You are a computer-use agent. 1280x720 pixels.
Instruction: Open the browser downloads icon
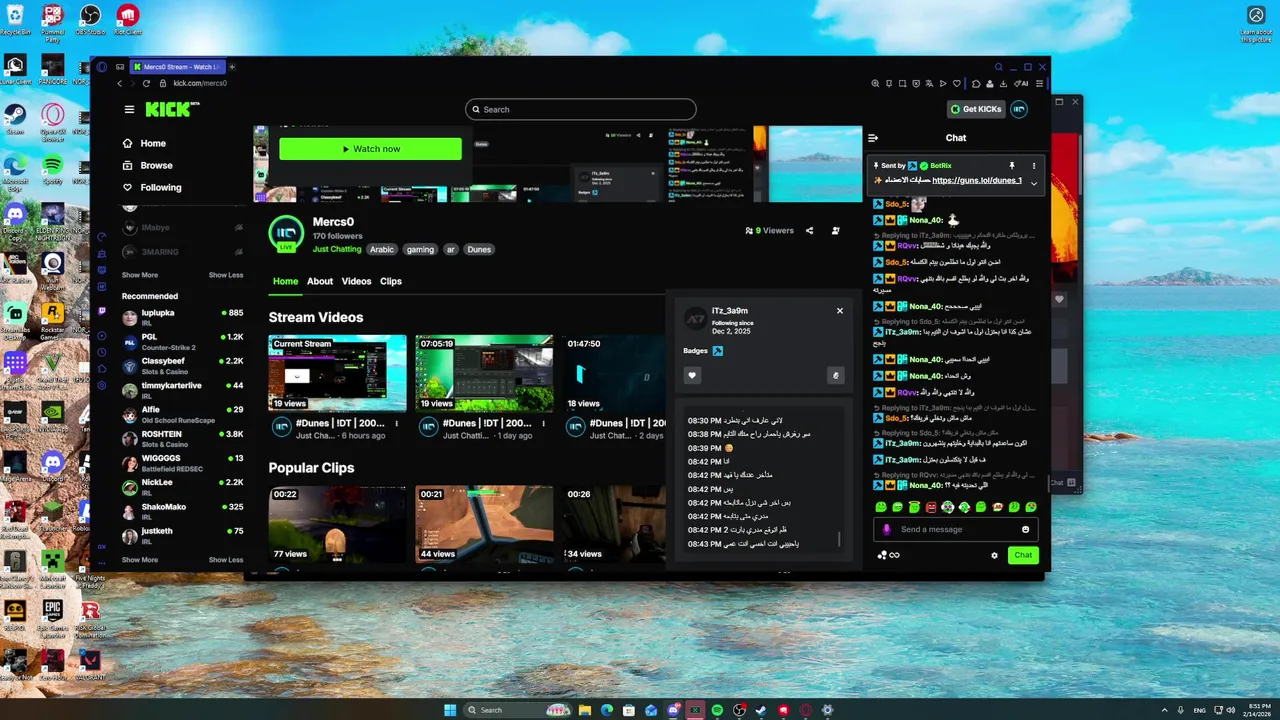(1003, 83)
